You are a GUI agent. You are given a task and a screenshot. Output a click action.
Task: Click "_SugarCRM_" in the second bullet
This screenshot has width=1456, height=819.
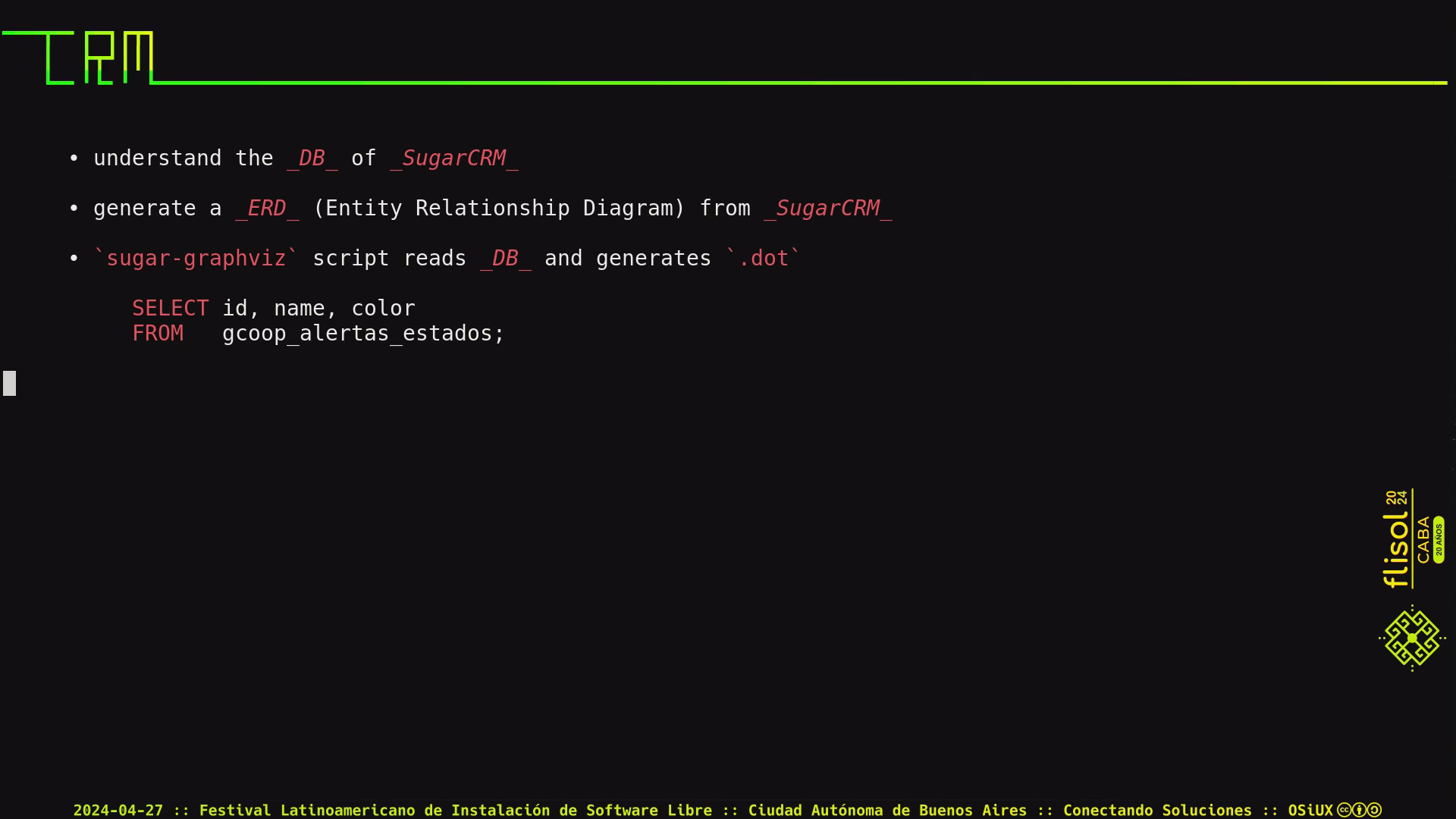coord(828,208)
